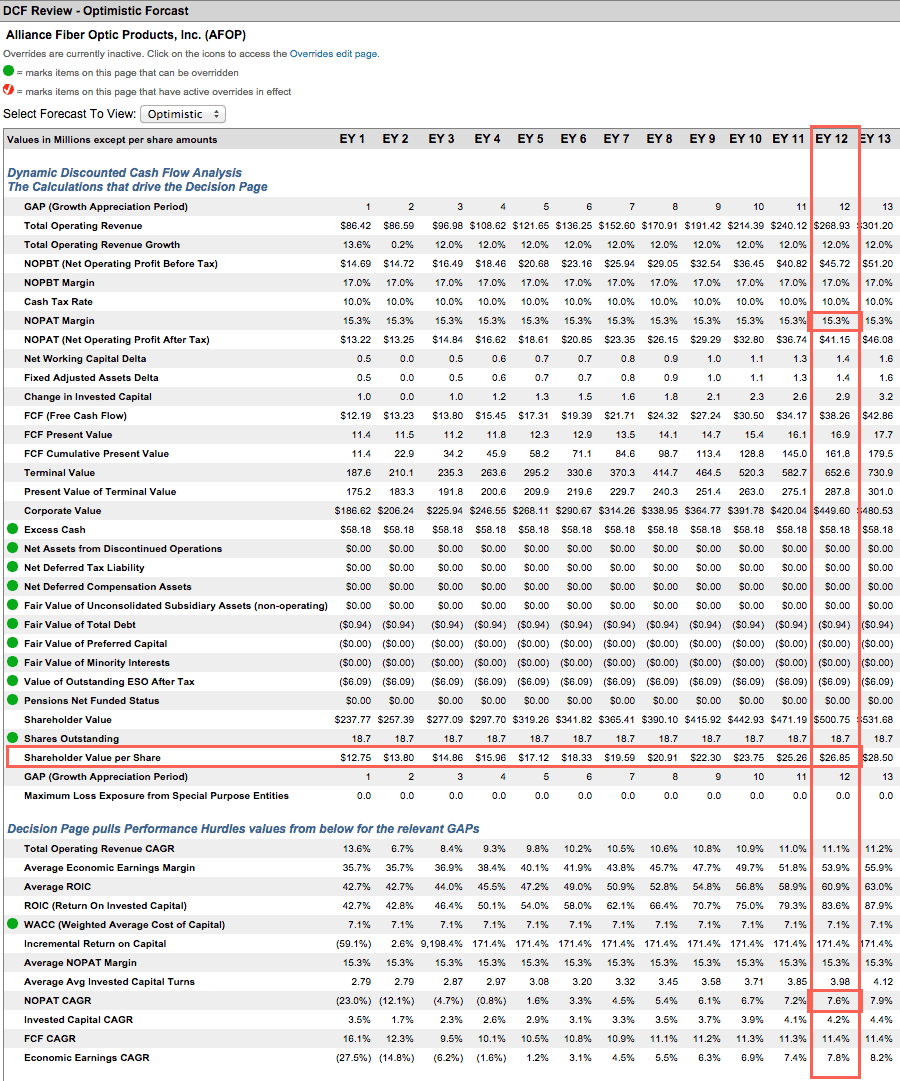Click the 9,198.4% incremental return value
The width and height of the screenshot is (900, 1081).
tap(441, 943)
